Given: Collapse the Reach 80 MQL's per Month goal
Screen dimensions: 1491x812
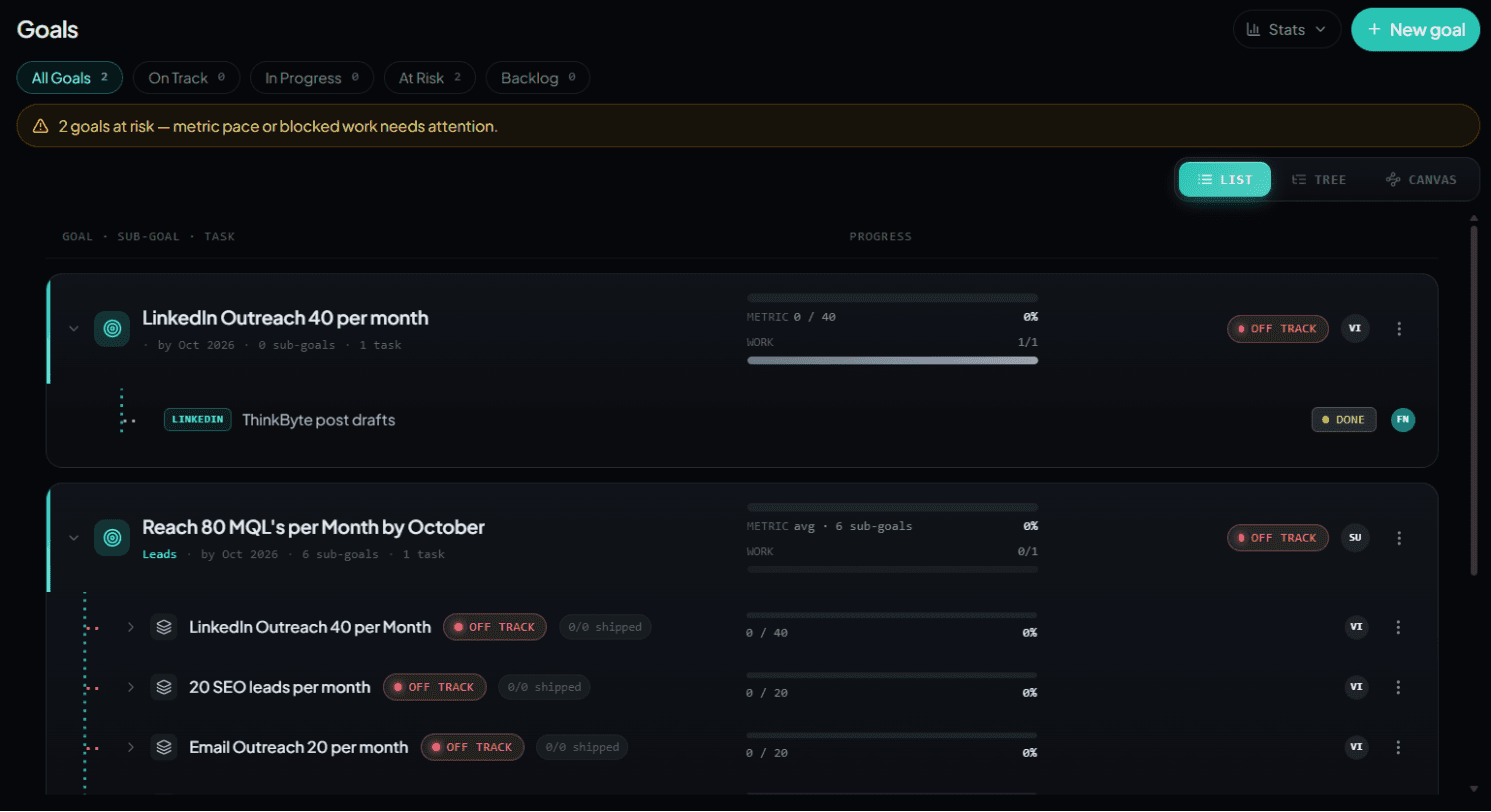Looking at the screenshot, I should 73,537.
